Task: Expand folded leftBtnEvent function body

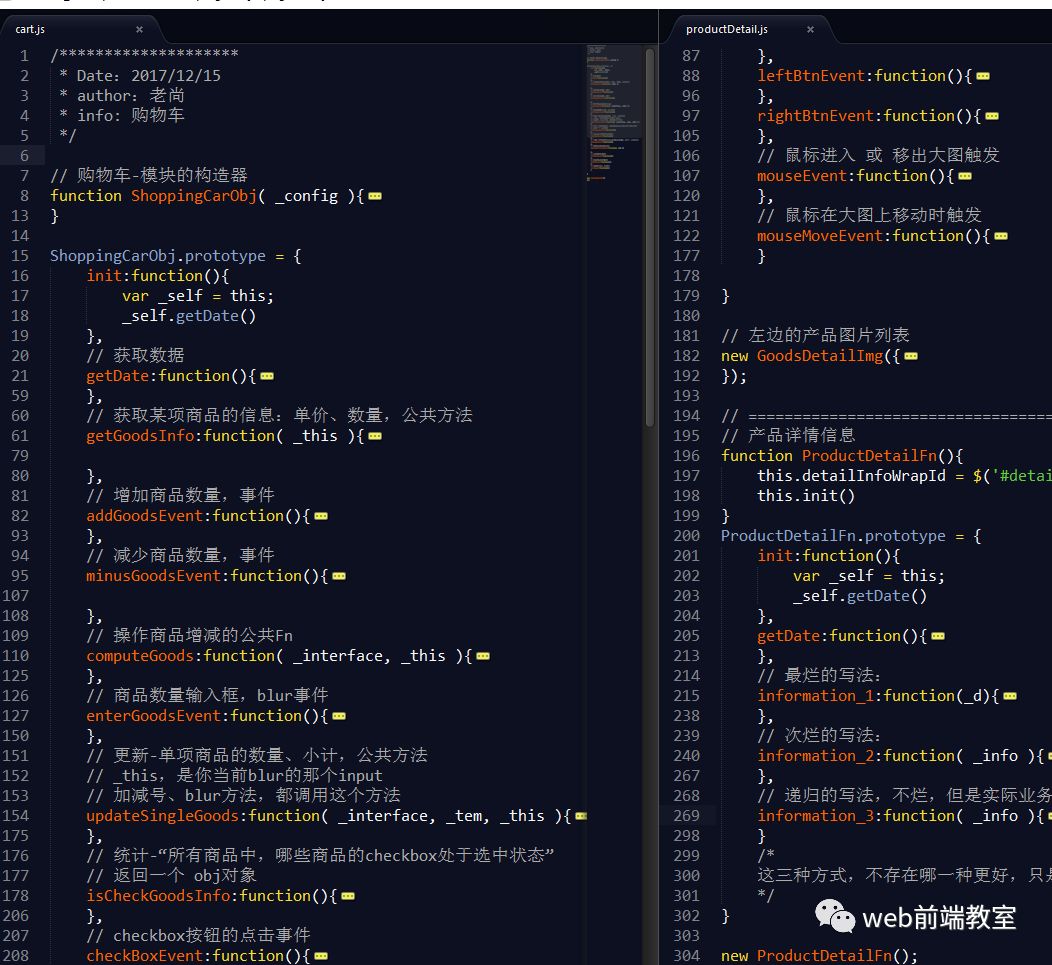Action: pyautogui.click(x=983, y=77)
